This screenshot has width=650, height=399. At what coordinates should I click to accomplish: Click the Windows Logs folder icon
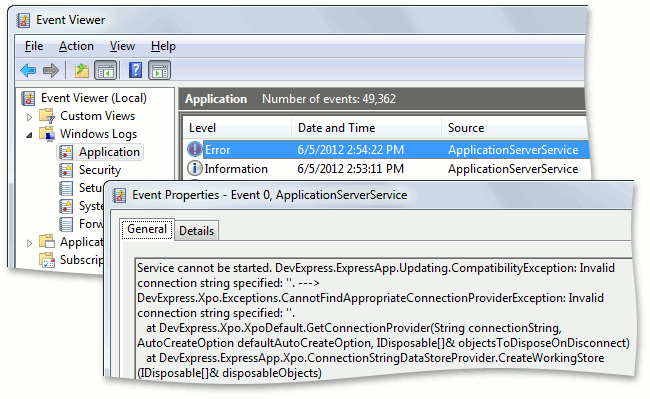point(47,134)
